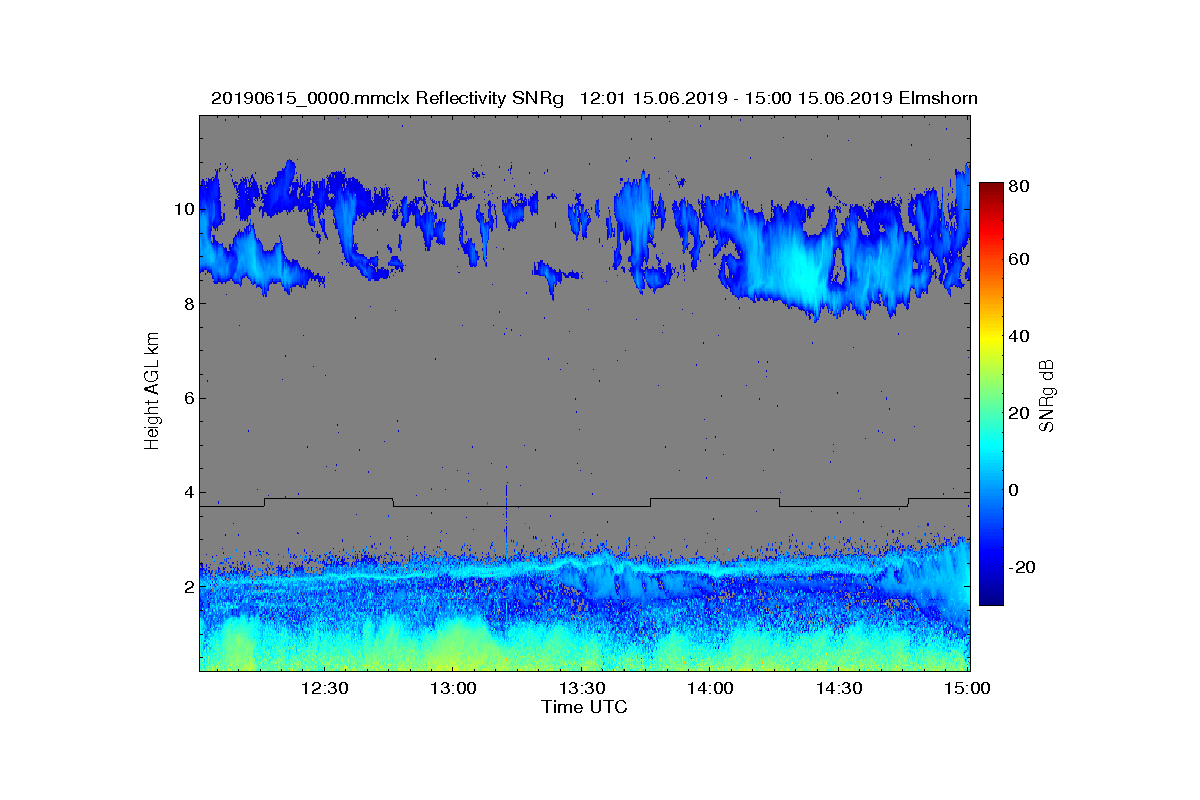Click the plot title text
Image resolution: width=1200 pixels, height=800 pixels.
pyautogui.click(x=594, y=98)
